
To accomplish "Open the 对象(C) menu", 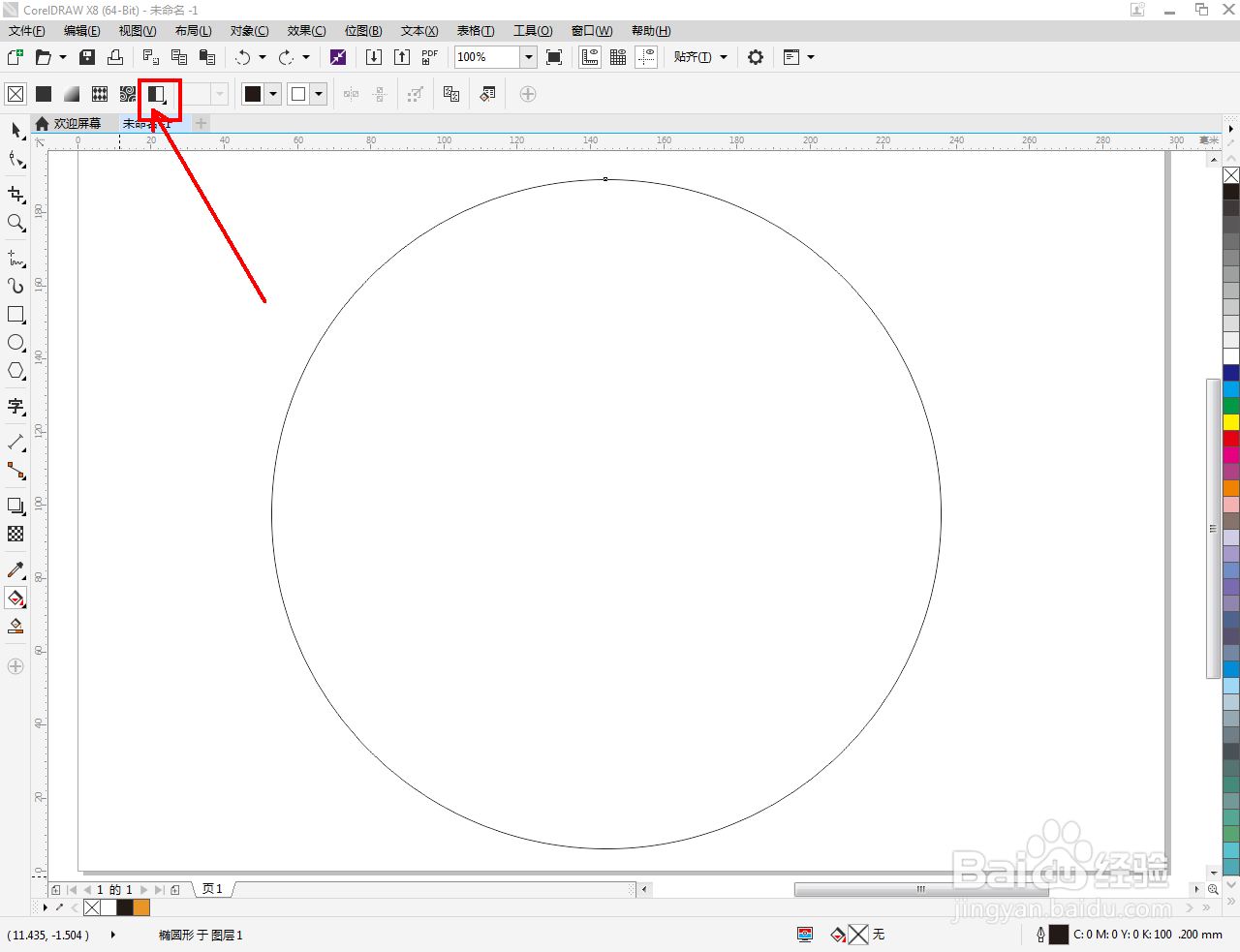I will tap(249, 31).
